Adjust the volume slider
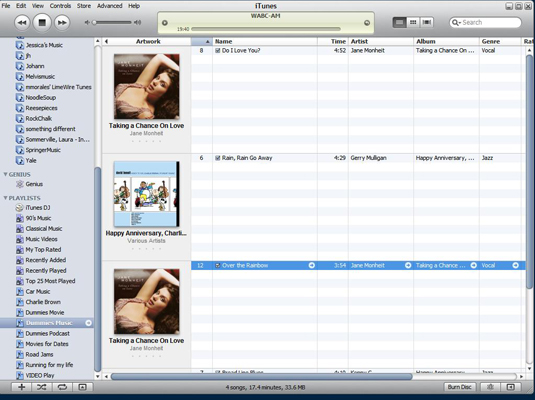The width and height of the screenshot is (535, 400). pos(112,23)
